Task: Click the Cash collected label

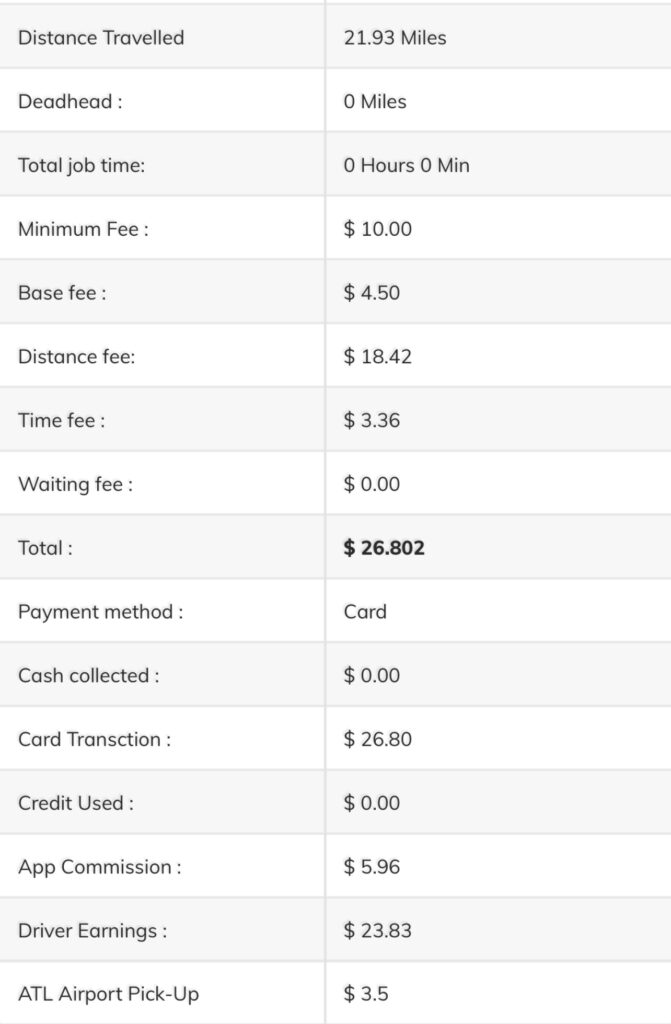Action: coord(89,675)
